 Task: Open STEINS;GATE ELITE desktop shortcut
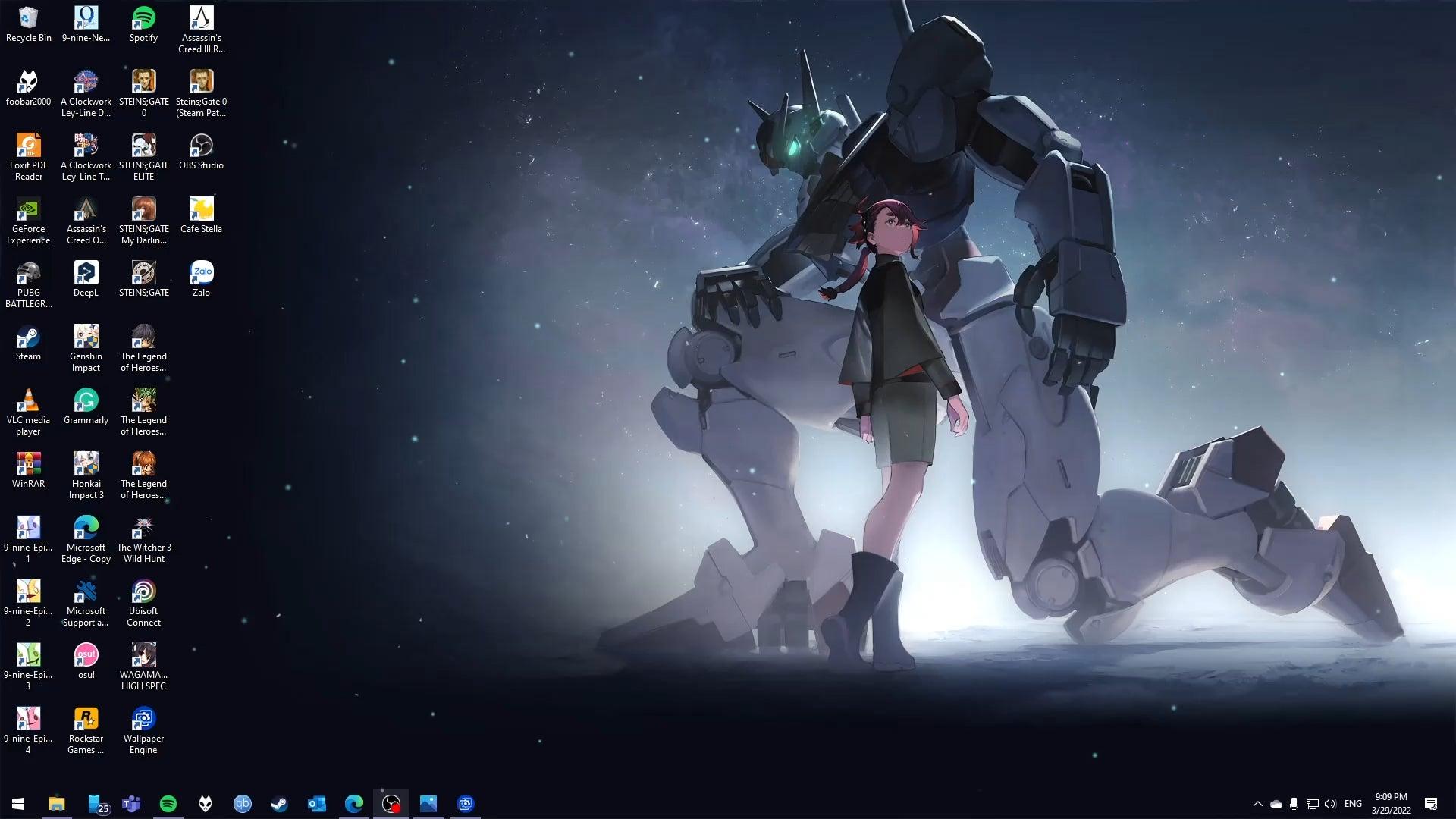pos(143,157)
